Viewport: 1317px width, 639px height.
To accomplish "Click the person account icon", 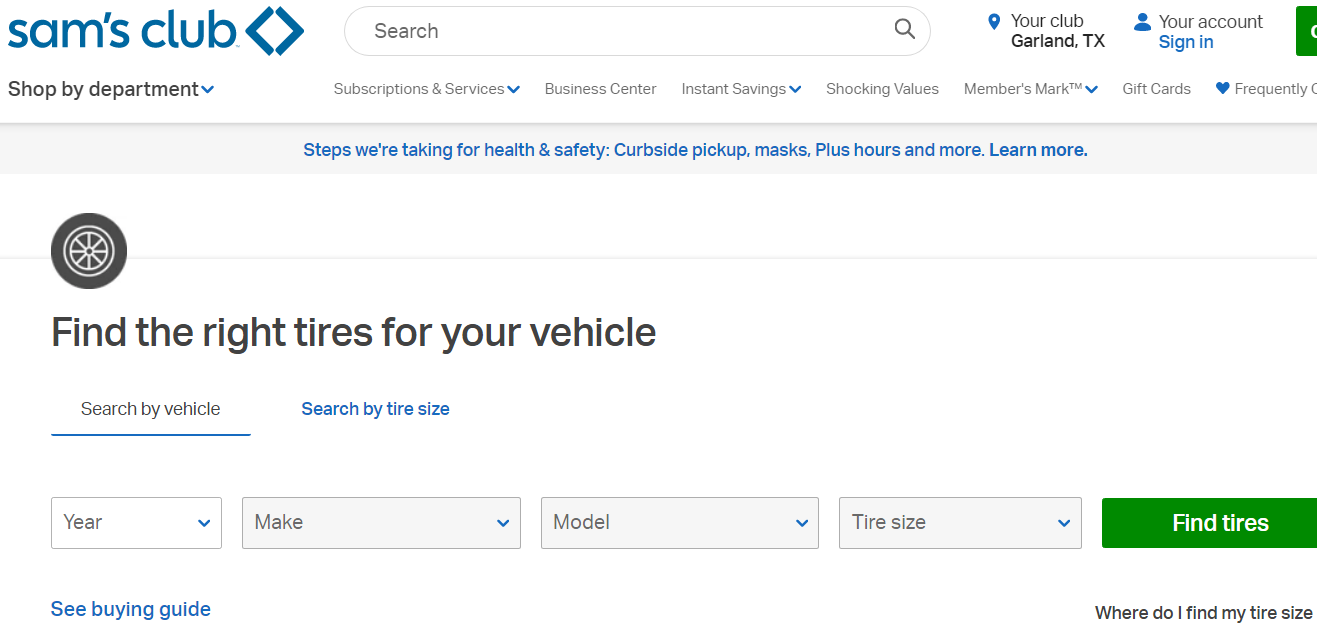I will pos(1142,22).
